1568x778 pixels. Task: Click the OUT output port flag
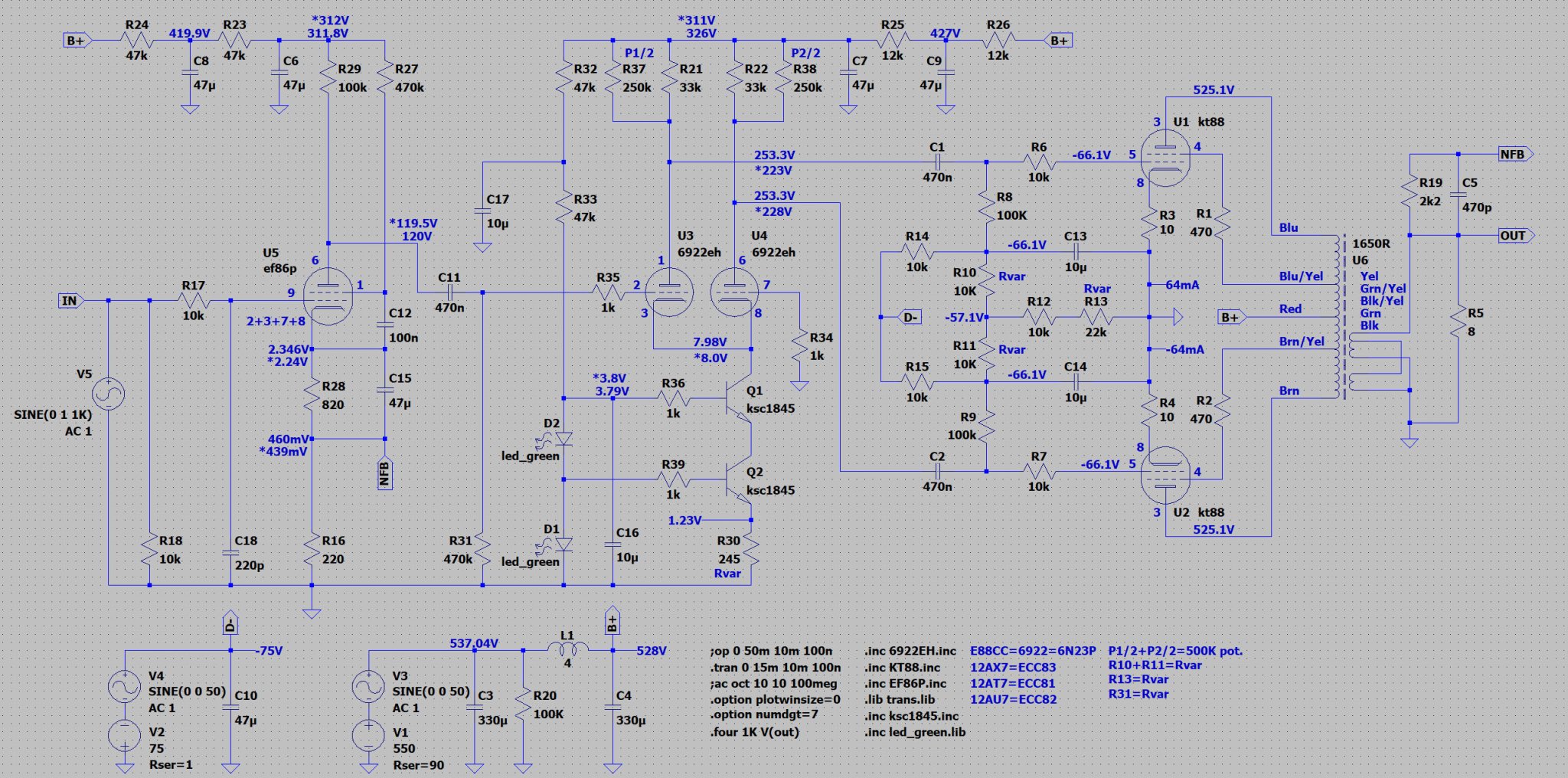(x=1516, y=236)
